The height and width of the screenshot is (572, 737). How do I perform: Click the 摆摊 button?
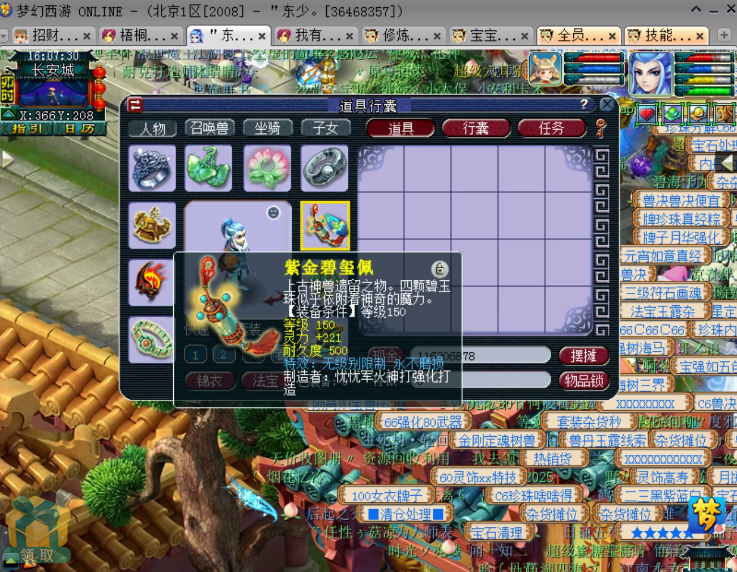tap(584, 356)
